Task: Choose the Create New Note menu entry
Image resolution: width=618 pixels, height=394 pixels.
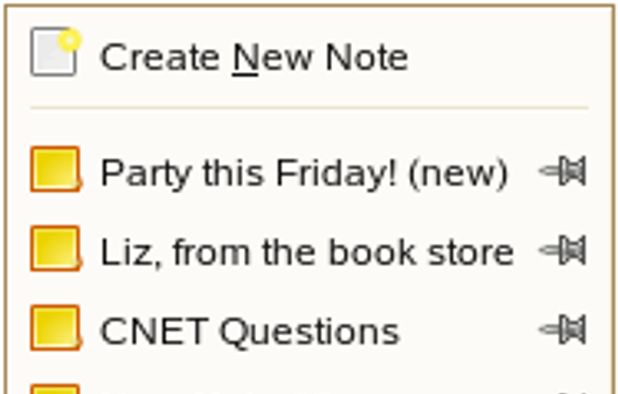Action: point(309,57)
